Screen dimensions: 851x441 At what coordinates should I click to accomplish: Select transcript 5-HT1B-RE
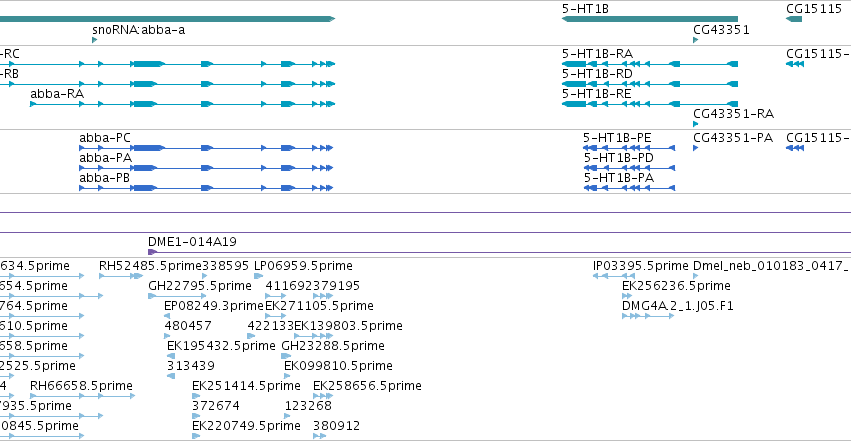pyautogui.click(x=650, y=104)
